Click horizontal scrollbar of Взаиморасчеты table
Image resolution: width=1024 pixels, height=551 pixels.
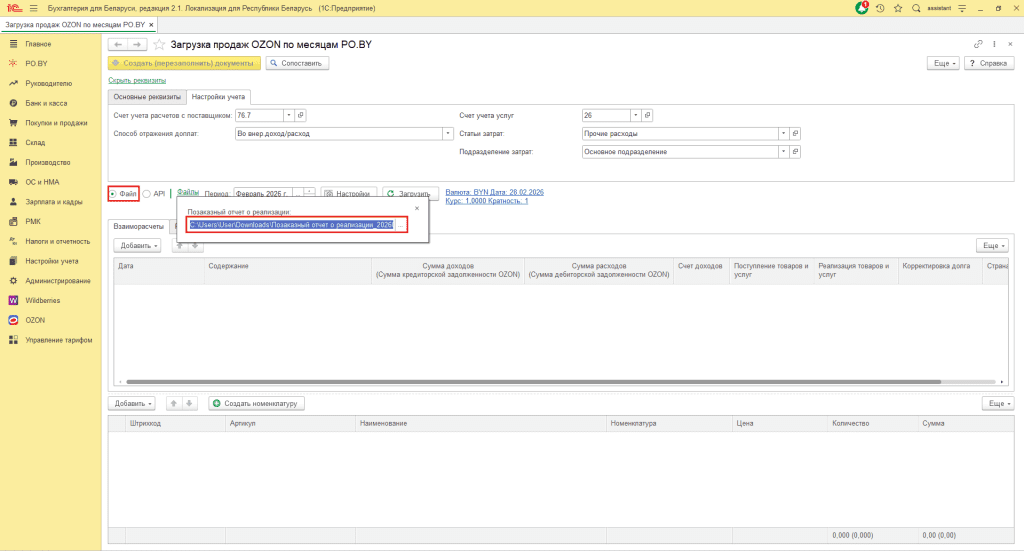(534, 381)
